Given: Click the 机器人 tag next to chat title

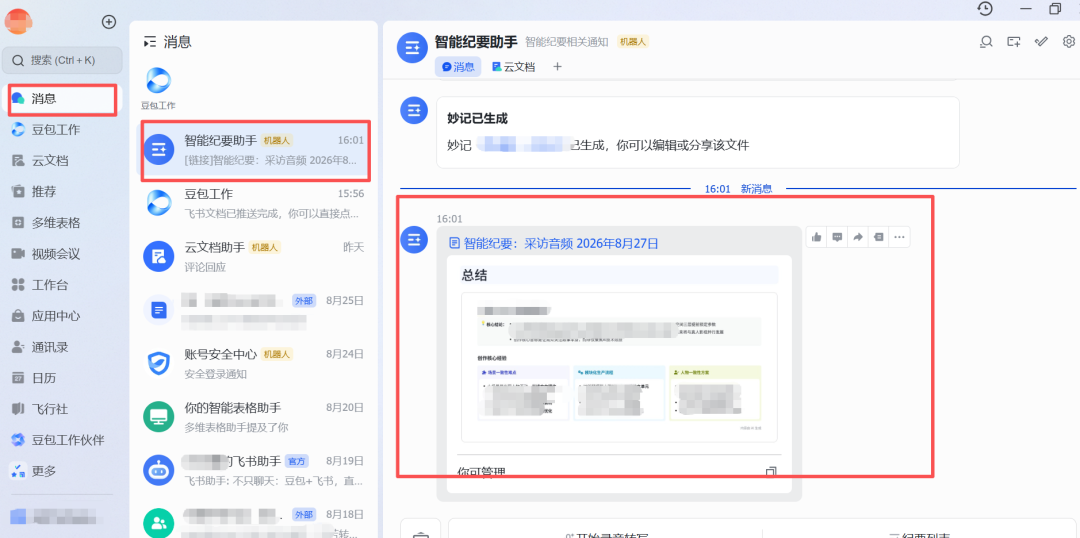Looking at the screenshot, I should click(632, 42).
